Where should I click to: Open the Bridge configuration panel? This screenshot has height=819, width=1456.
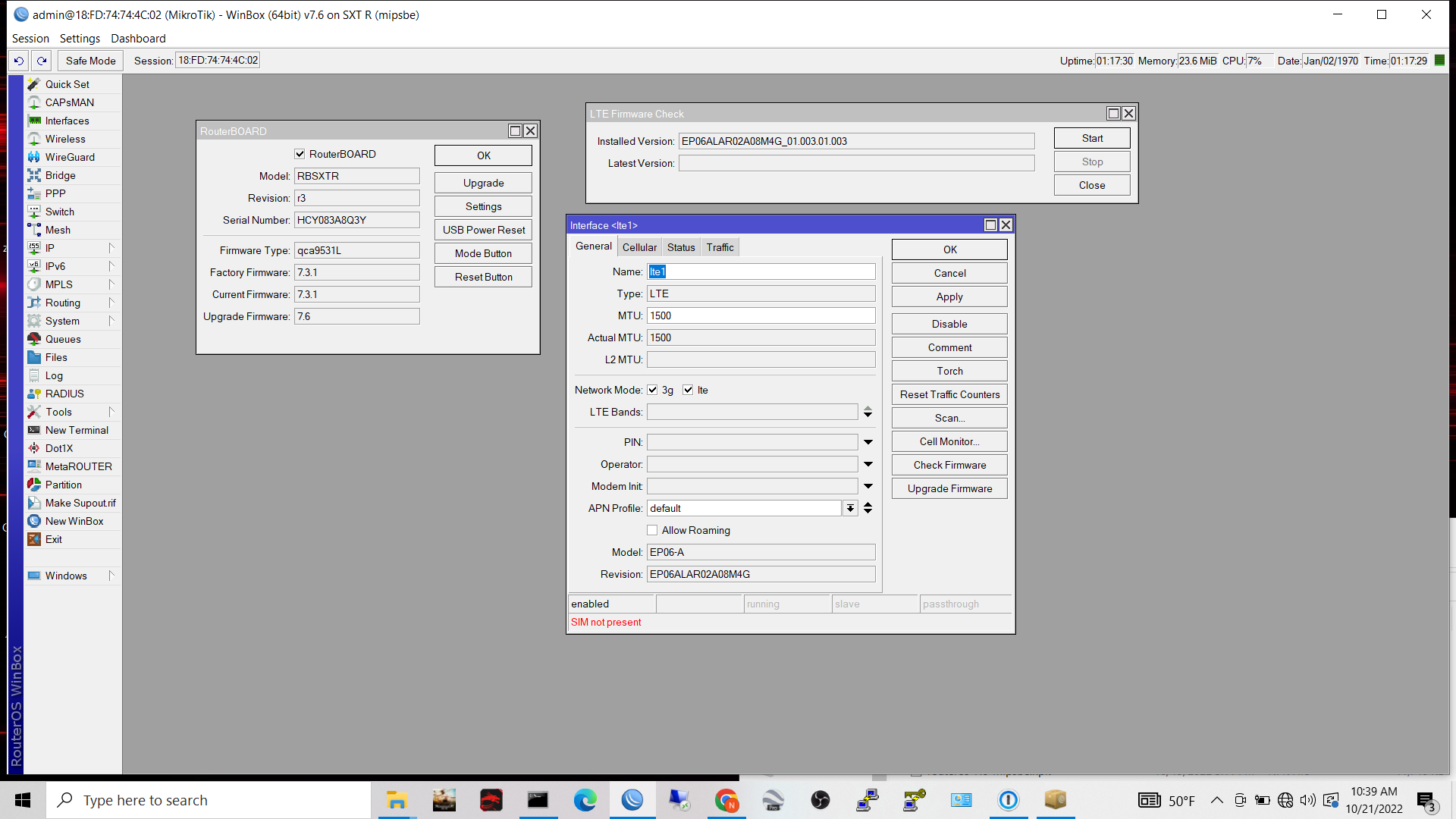(x=61, y=175)
